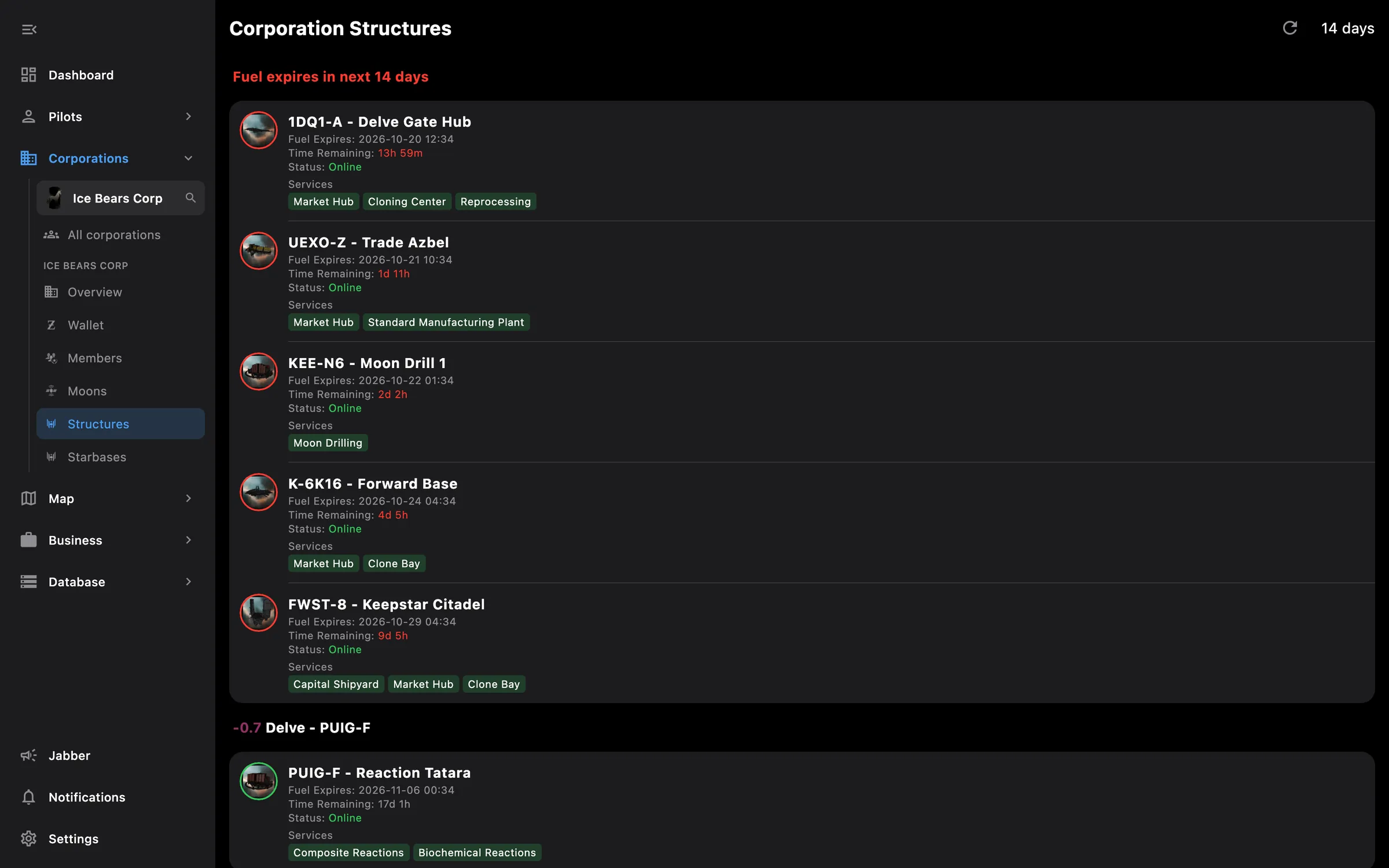Click the Ice Bears Corp logo
Screen dimensions: 1389x868
pyautogui.click(x=54, y=198)
